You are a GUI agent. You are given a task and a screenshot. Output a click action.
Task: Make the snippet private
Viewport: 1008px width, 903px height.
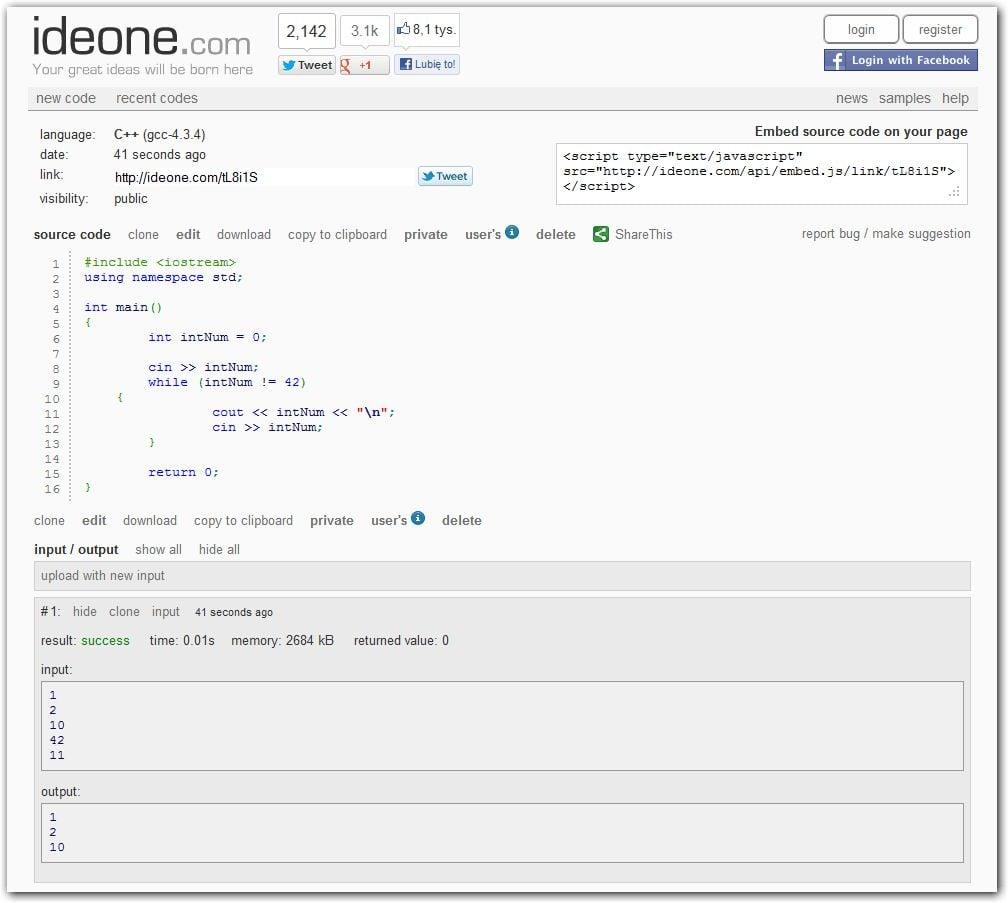coord(425,233)
